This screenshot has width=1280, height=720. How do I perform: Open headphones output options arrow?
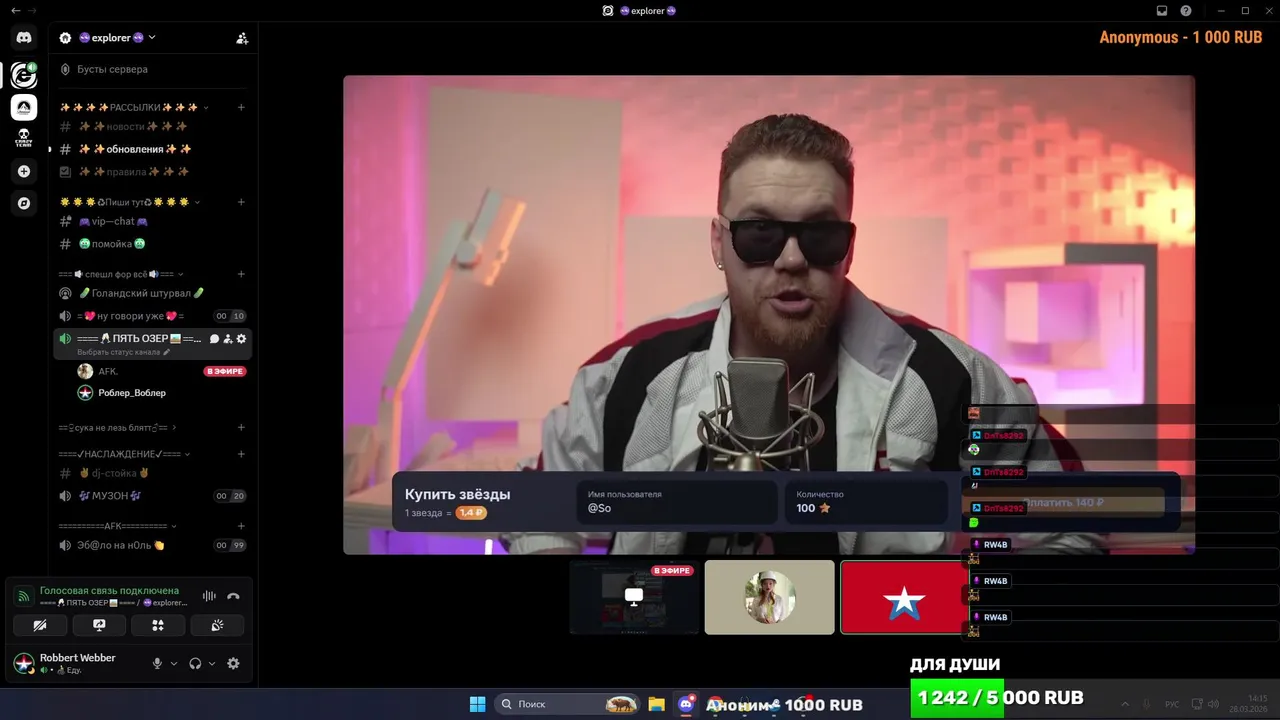click(212, 663)
